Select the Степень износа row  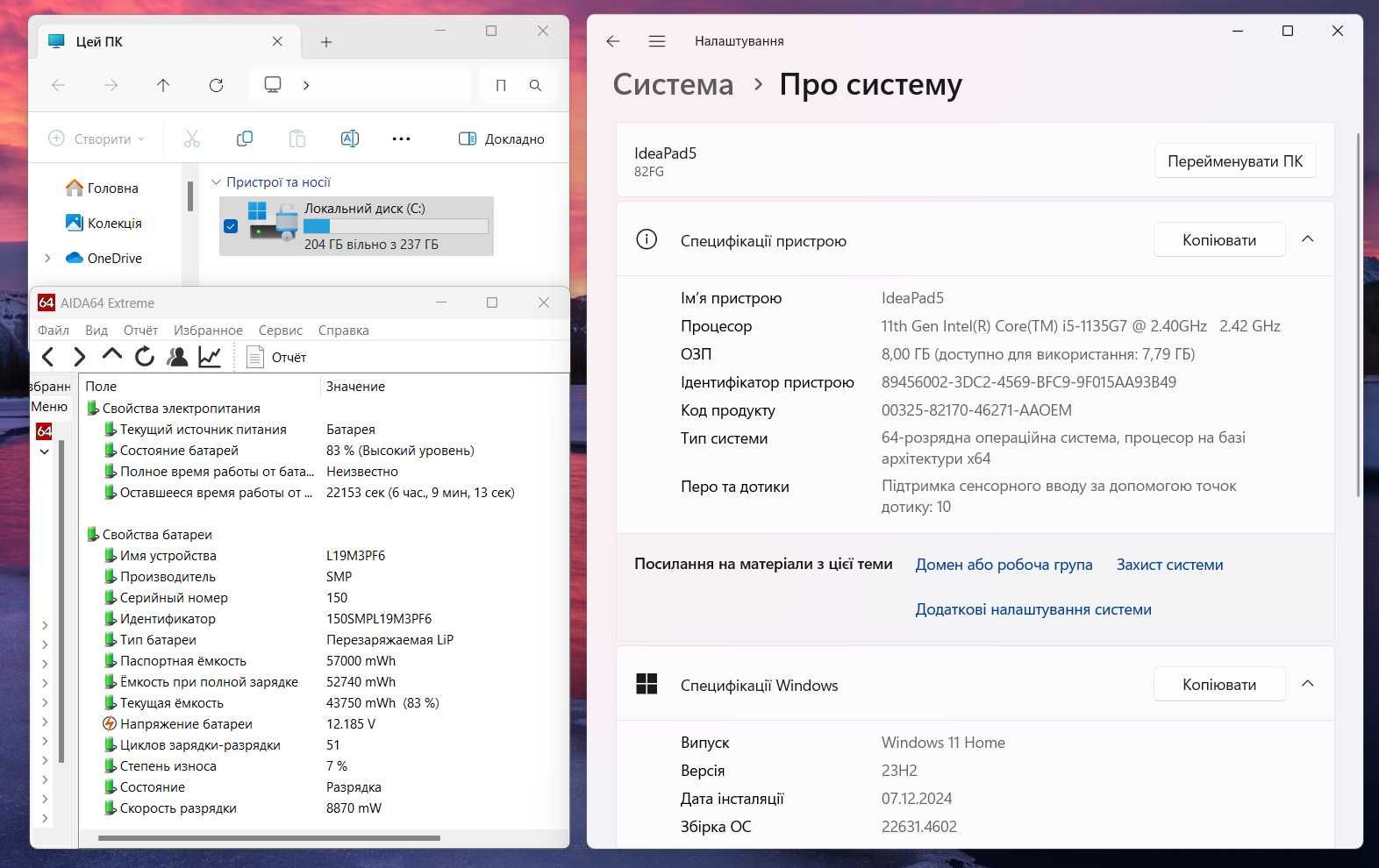(x=324, y=765)
